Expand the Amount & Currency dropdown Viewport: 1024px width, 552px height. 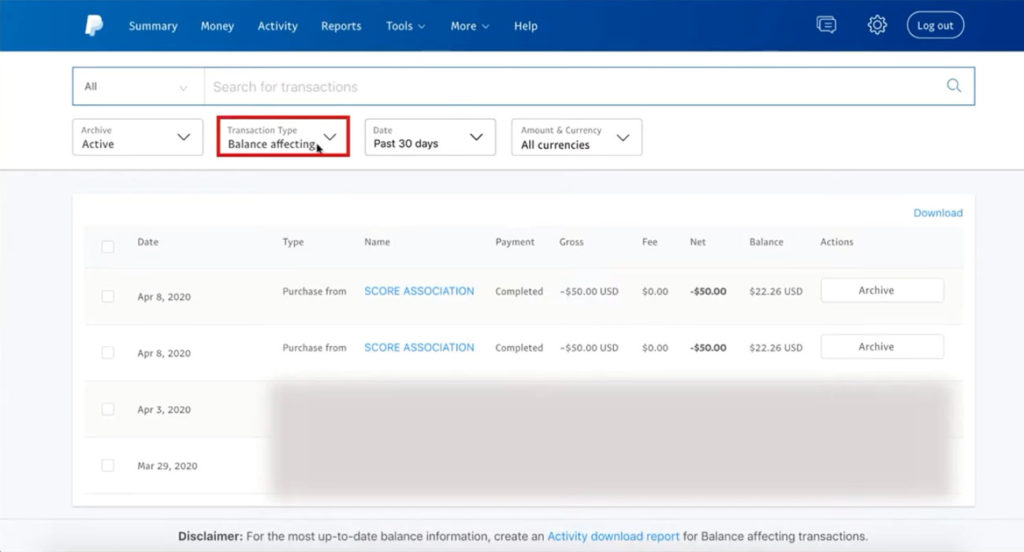576,138
